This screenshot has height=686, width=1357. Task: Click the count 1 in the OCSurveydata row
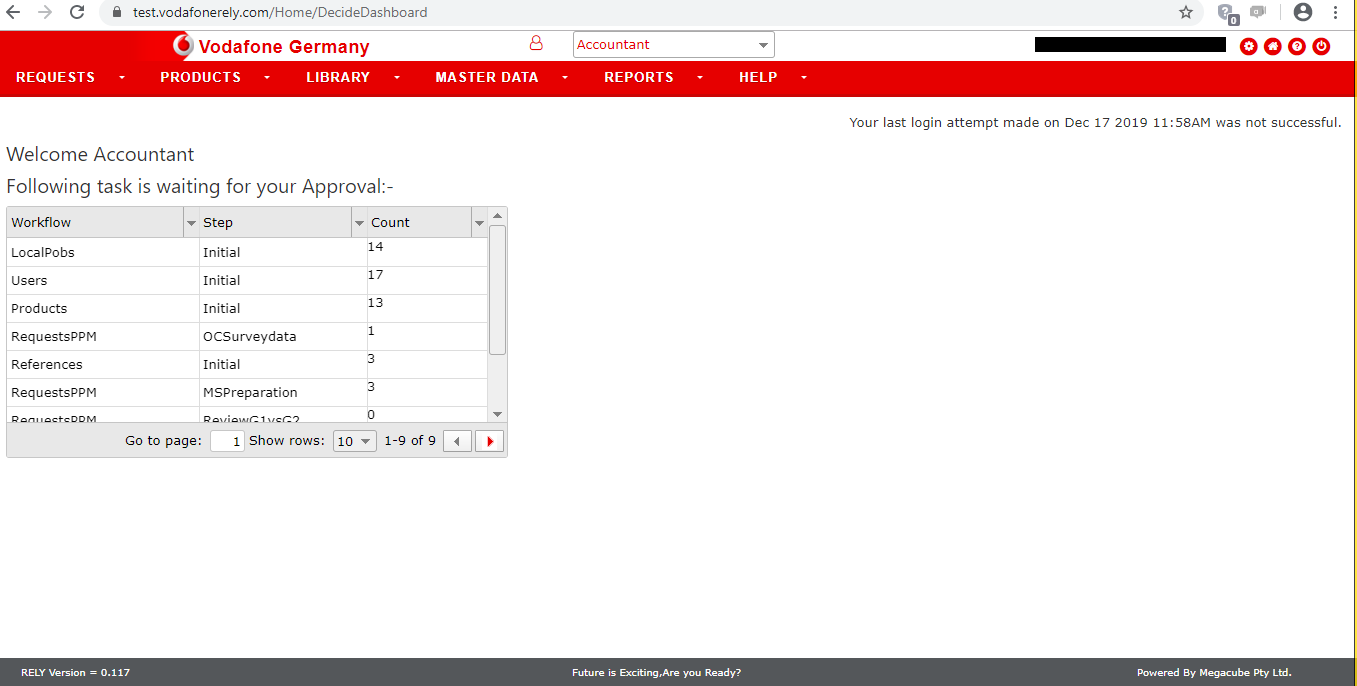point(372,330)
